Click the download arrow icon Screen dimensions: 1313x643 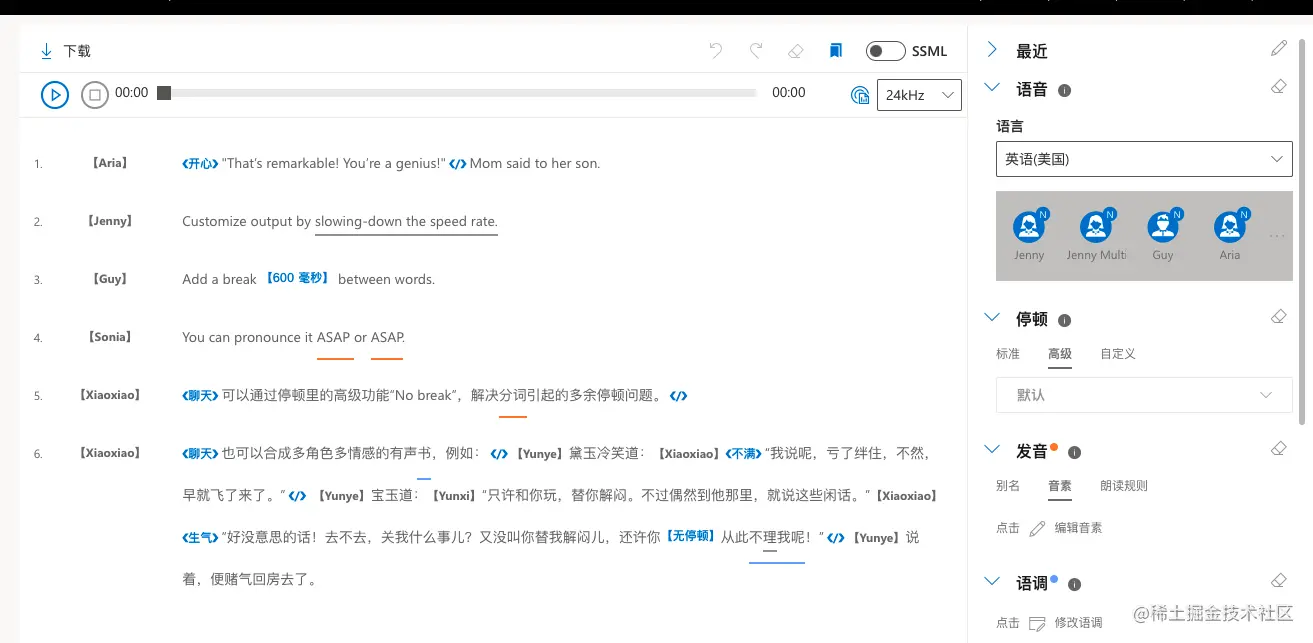(46, 51)
